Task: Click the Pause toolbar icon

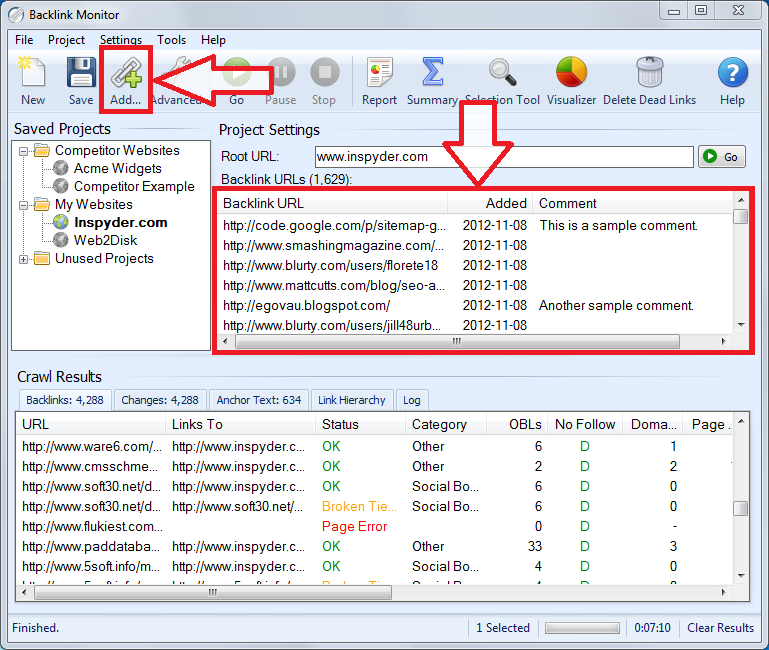Action: [x=281, y=72]
